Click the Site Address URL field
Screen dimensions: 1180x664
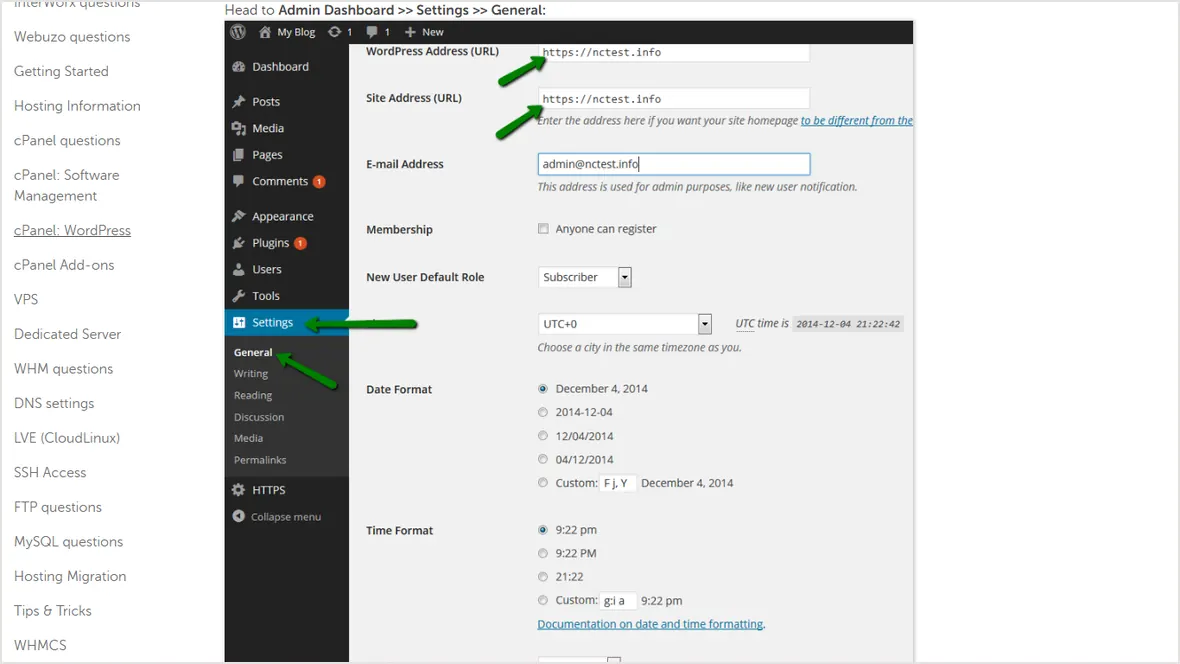pyautogui.click(x=674, y=99)
